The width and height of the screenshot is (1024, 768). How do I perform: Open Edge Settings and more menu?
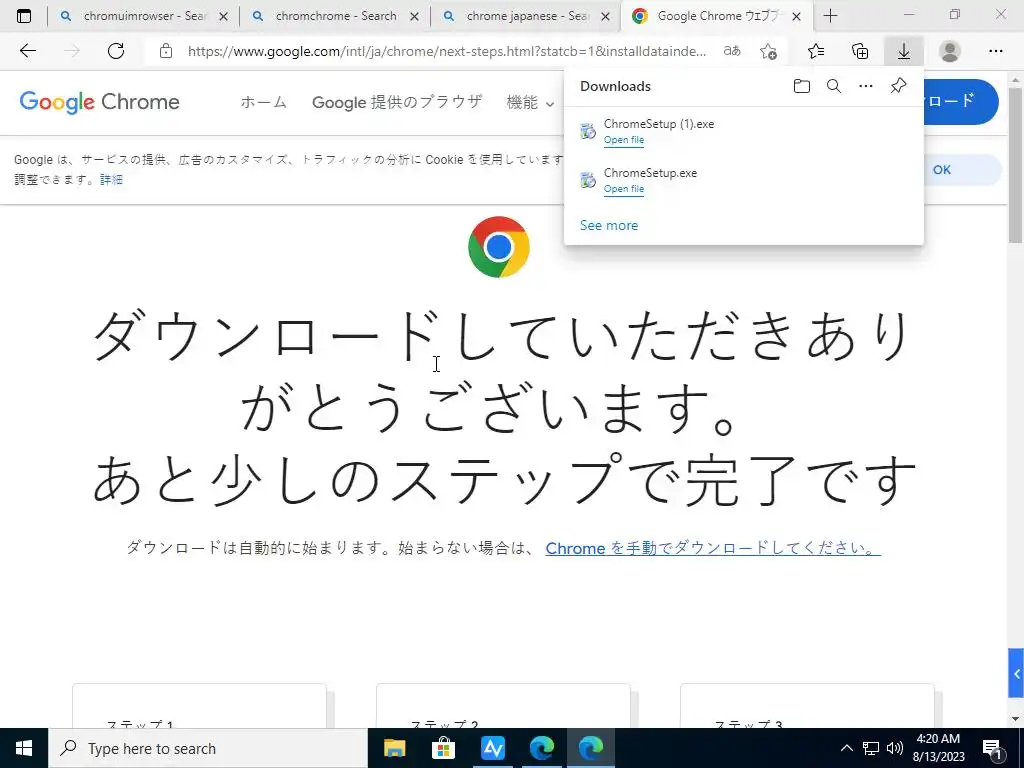996,51
